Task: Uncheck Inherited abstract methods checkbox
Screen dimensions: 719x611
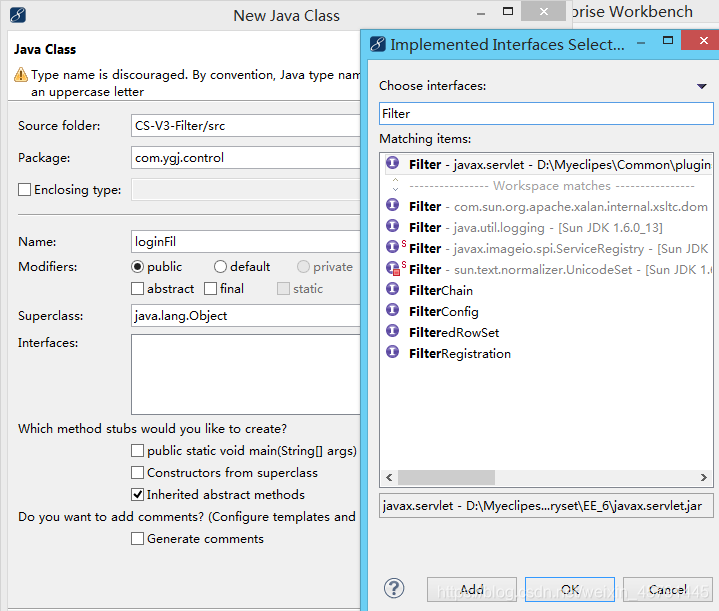Action: point(137,494)
